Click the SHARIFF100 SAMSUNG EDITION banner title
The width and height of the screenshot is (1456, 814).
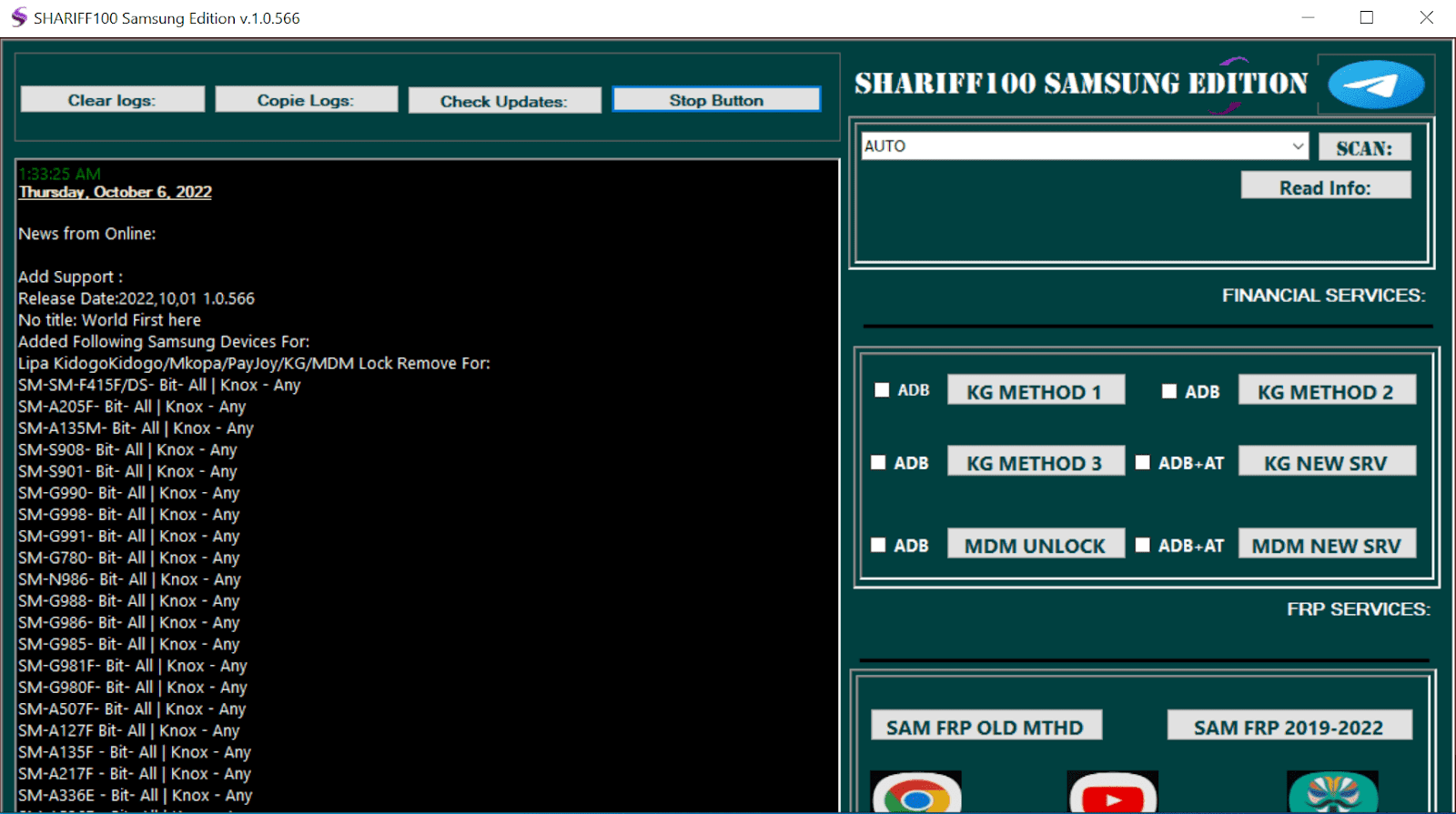[x=1080, y=84]
